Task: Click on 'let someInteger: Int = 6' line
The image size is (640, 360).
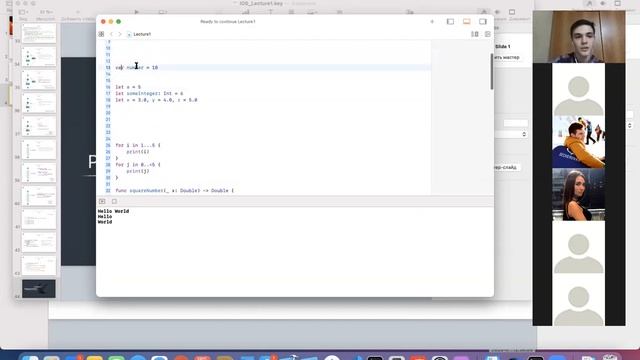Action: click(x=149, y=93)
